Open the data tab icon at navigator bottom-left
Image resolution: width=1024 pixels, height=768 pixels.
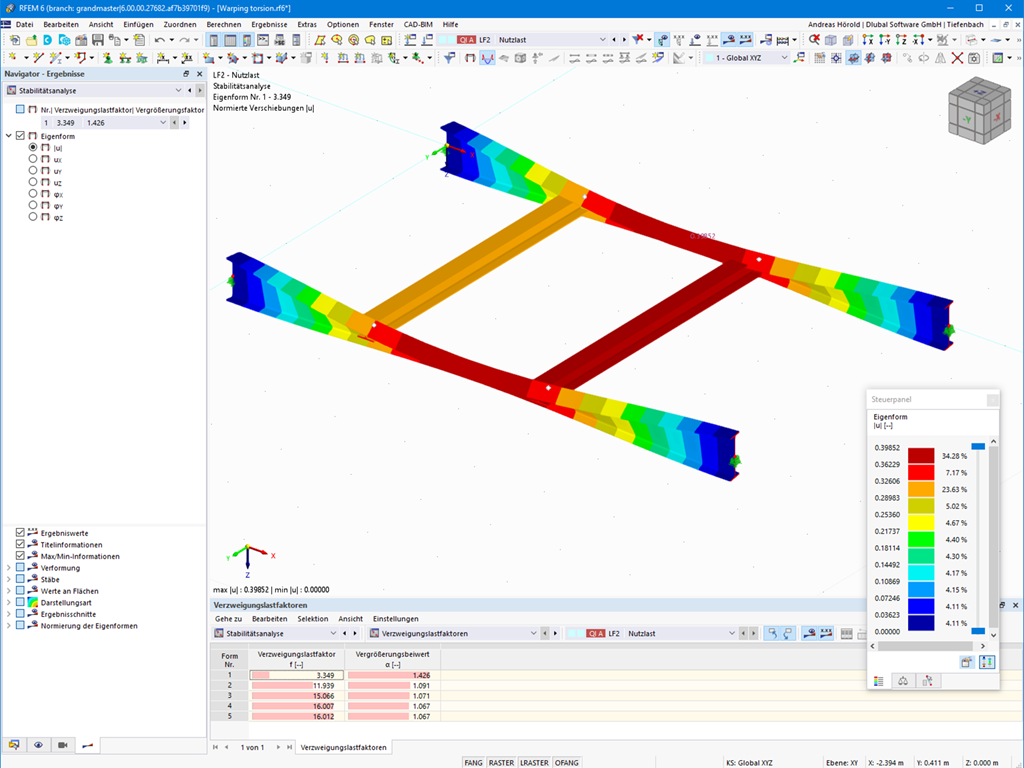coord(14,744)
